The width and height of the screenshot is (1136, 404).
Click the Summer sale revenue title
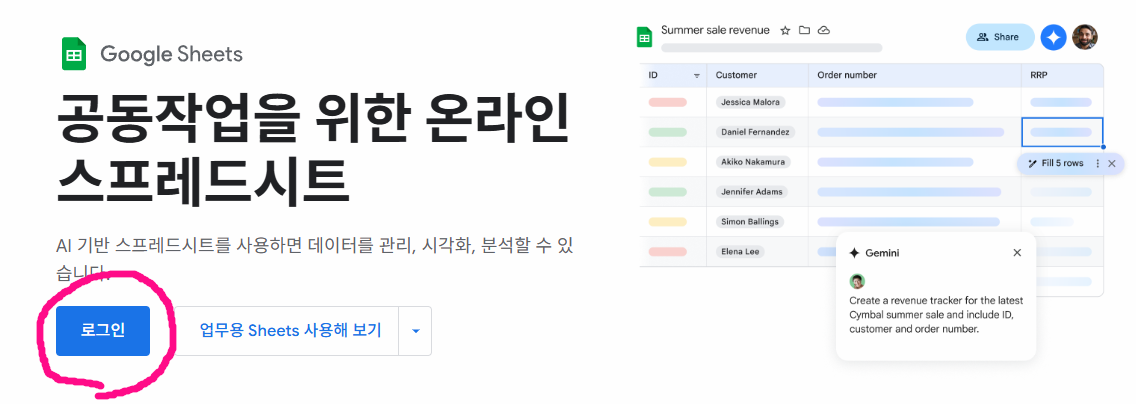[714, 30]
